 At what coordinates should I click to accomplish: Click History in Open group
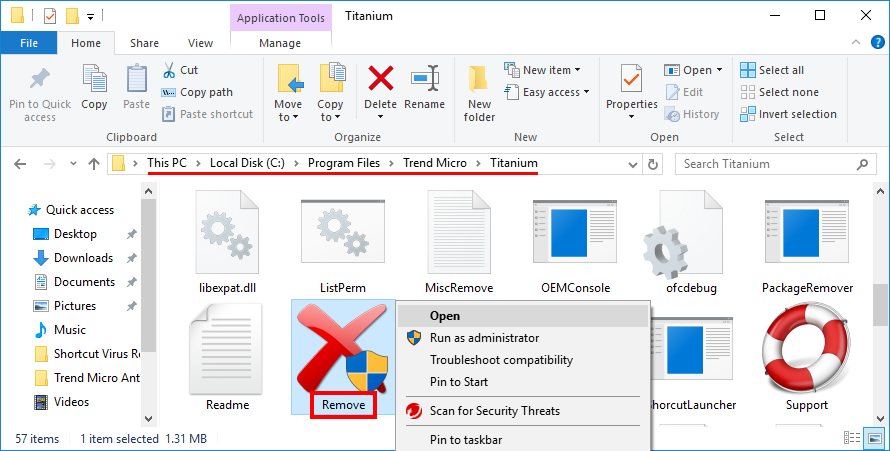coord(692,114)
